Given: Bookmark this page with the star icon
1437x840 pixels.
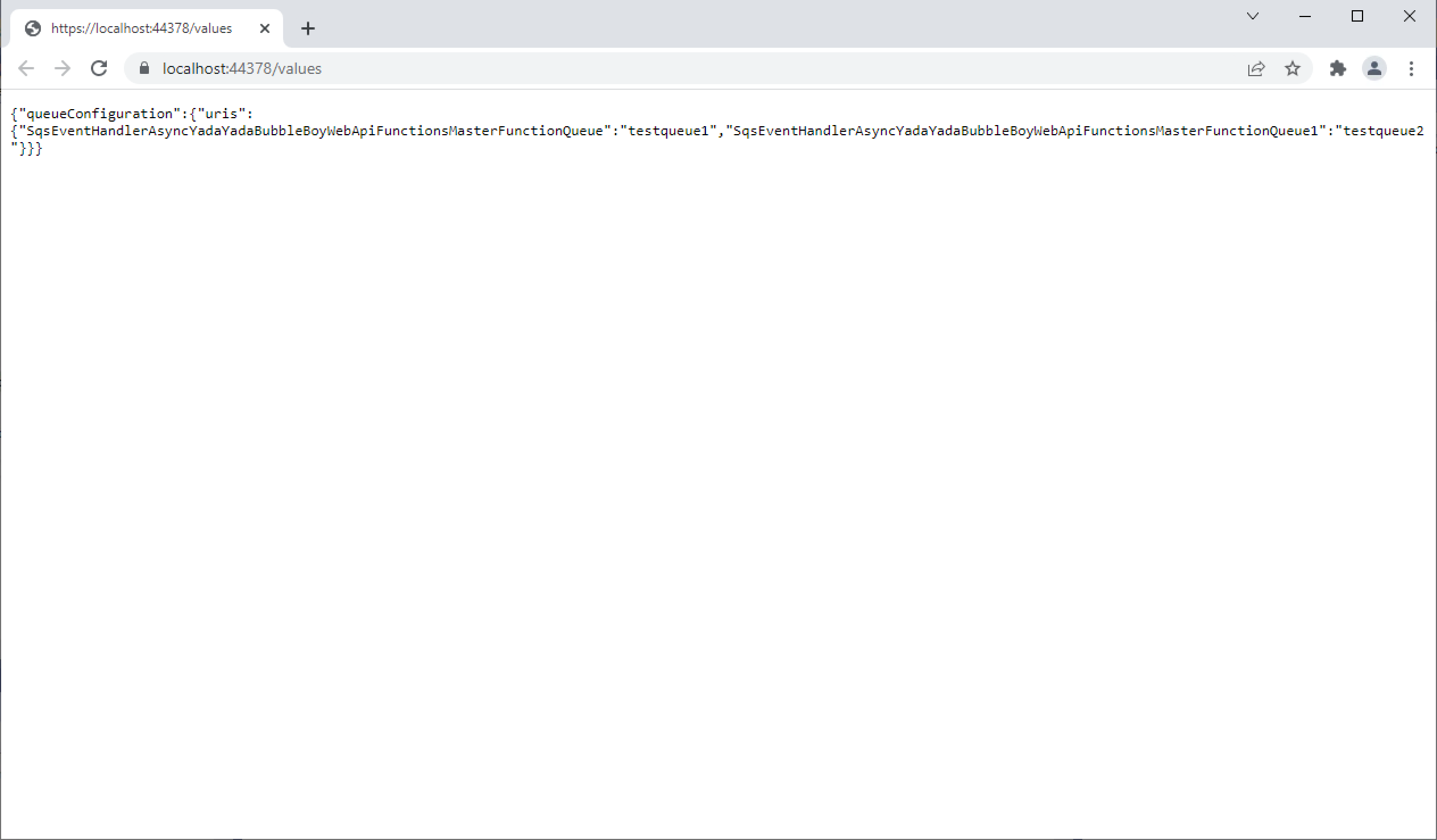Looking at the screenshot, I should pyautogui.click(x=1293, y=68).
